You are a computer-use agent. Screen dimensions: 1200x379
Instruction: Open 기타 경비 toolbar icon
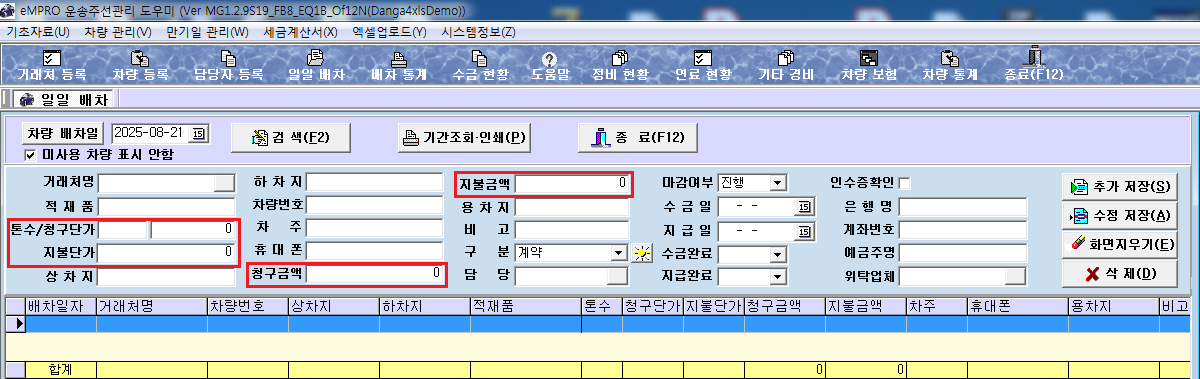pos(786,67)
